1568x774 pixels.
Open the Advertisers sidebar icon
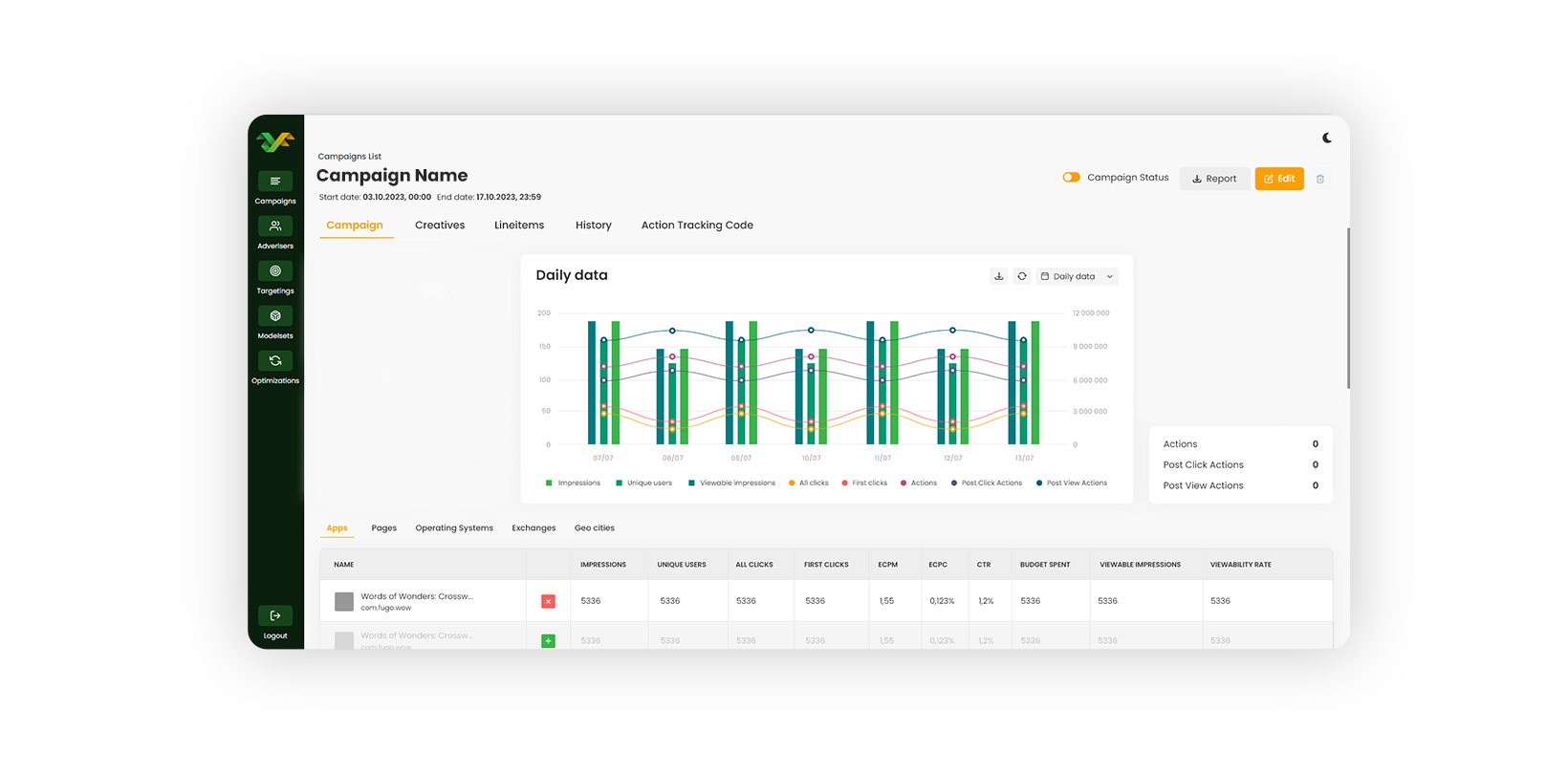click(275, 226)
